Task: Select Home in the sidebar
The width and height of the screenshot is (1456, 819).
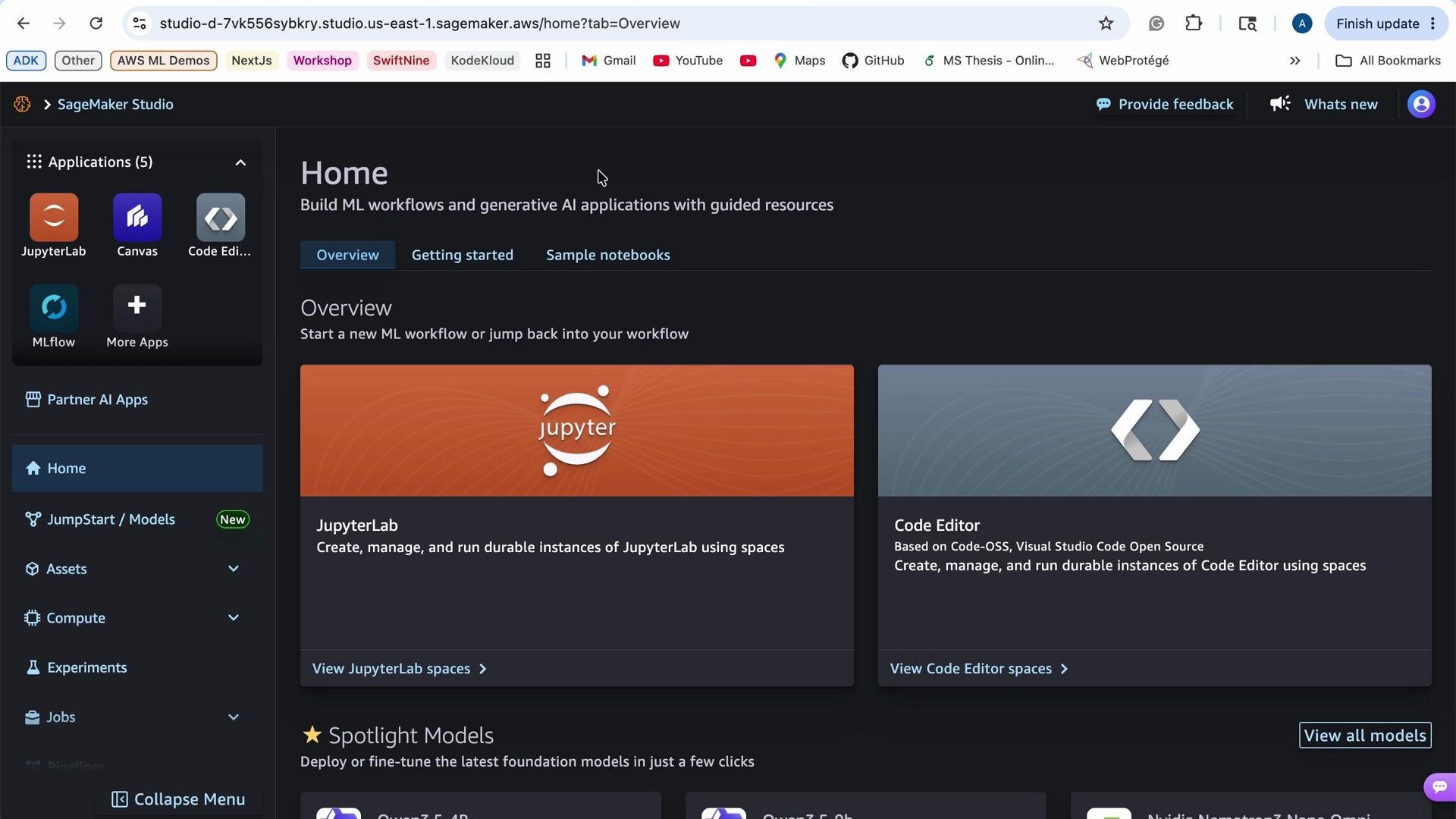Action: [x=137, y=469]
